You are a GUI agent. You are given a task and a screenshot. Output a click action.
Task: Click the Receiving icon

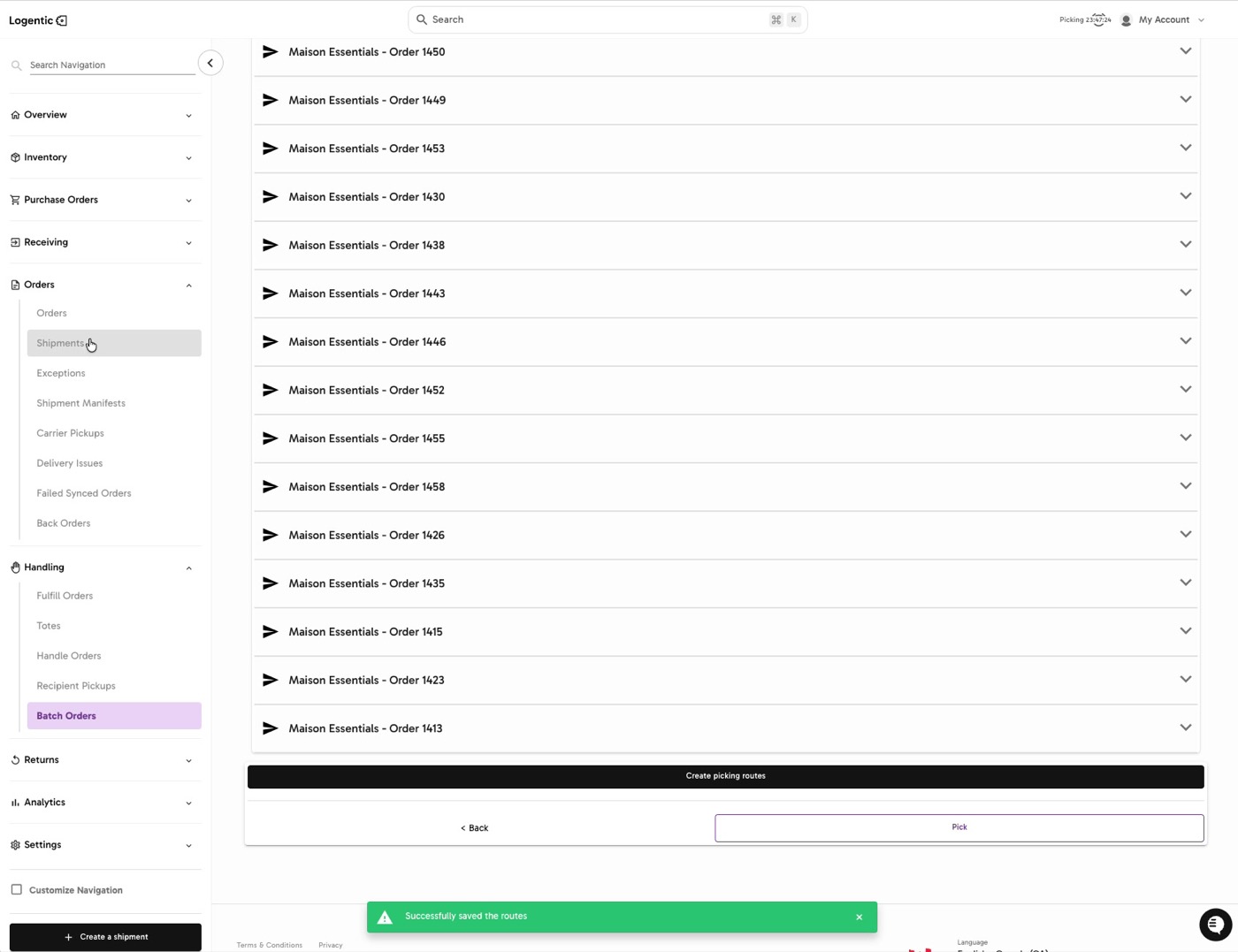pos(15,242)
